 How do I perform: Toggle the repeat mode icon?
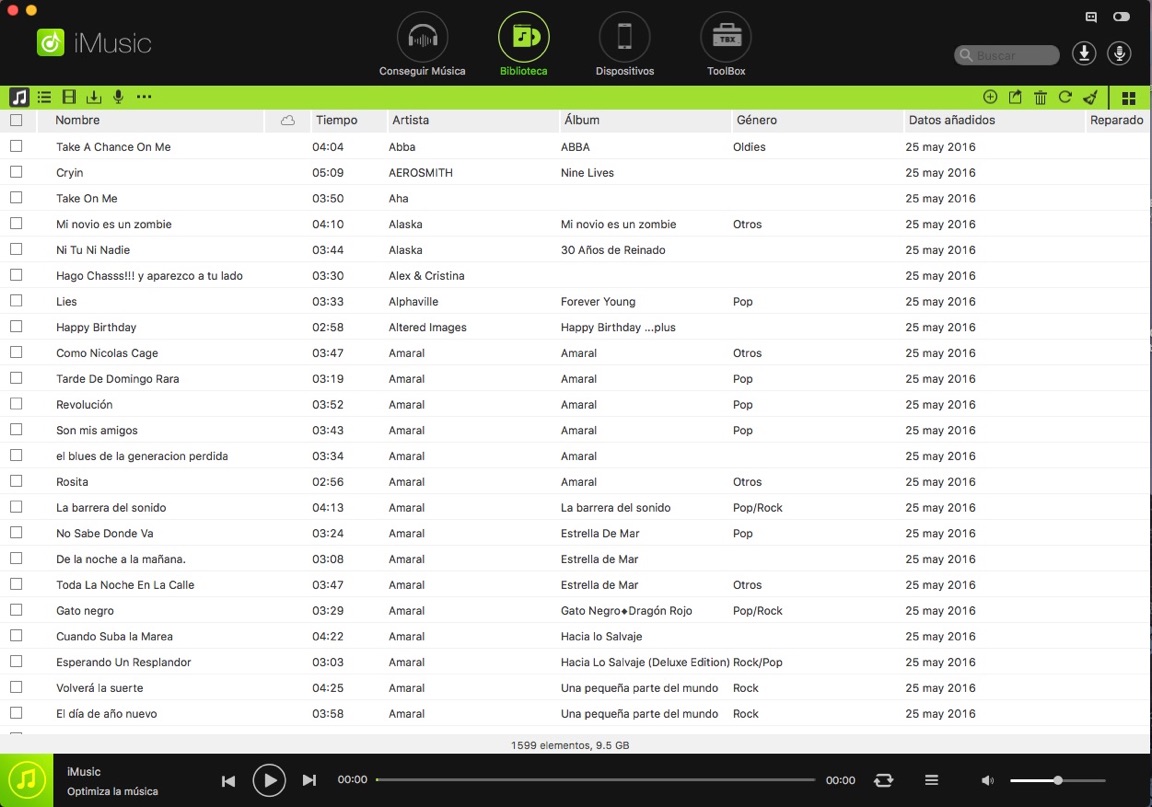click(x=883, y=781)
